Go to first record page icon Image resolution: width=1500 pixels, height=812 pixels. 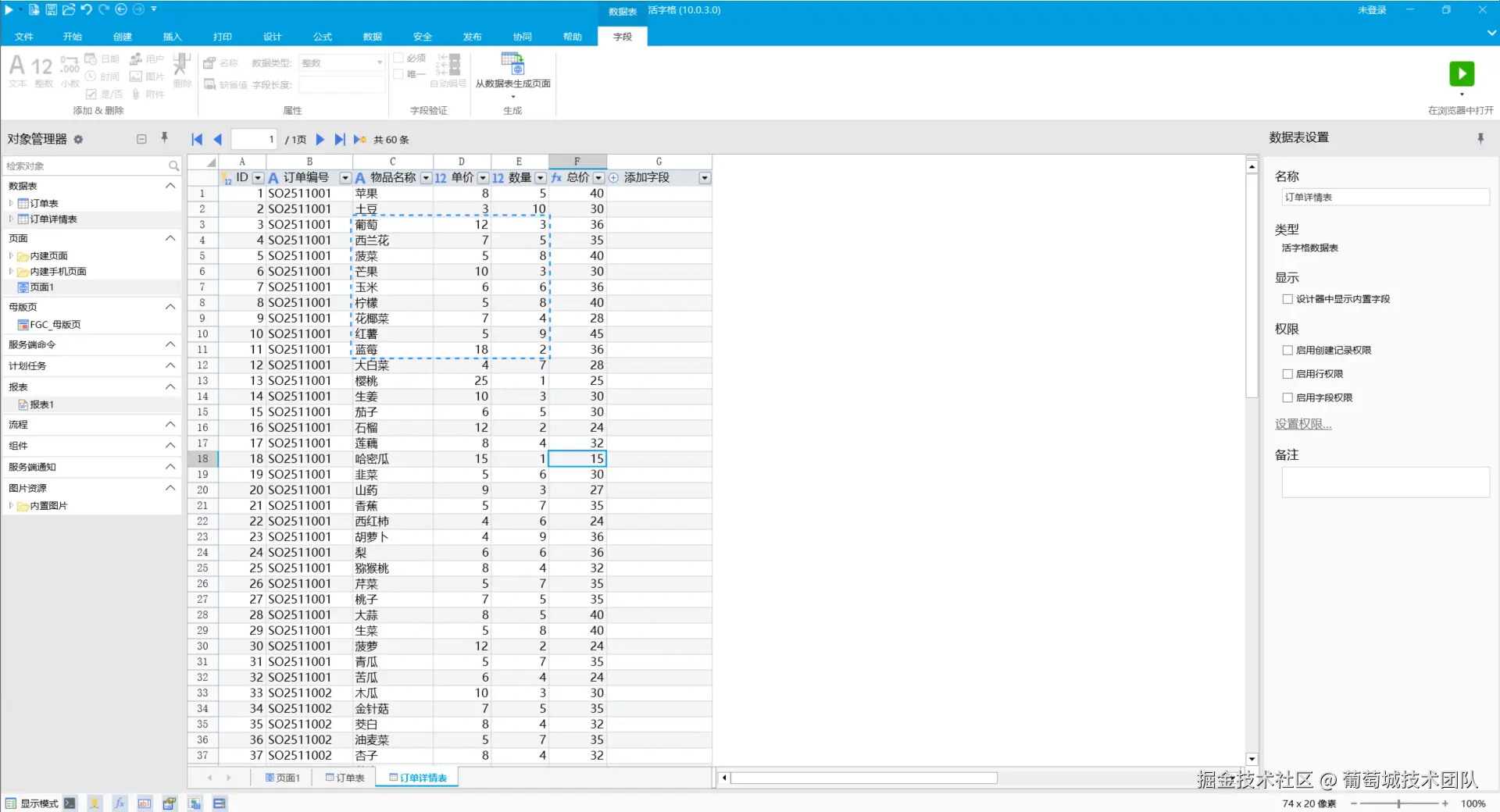(197, 140)
